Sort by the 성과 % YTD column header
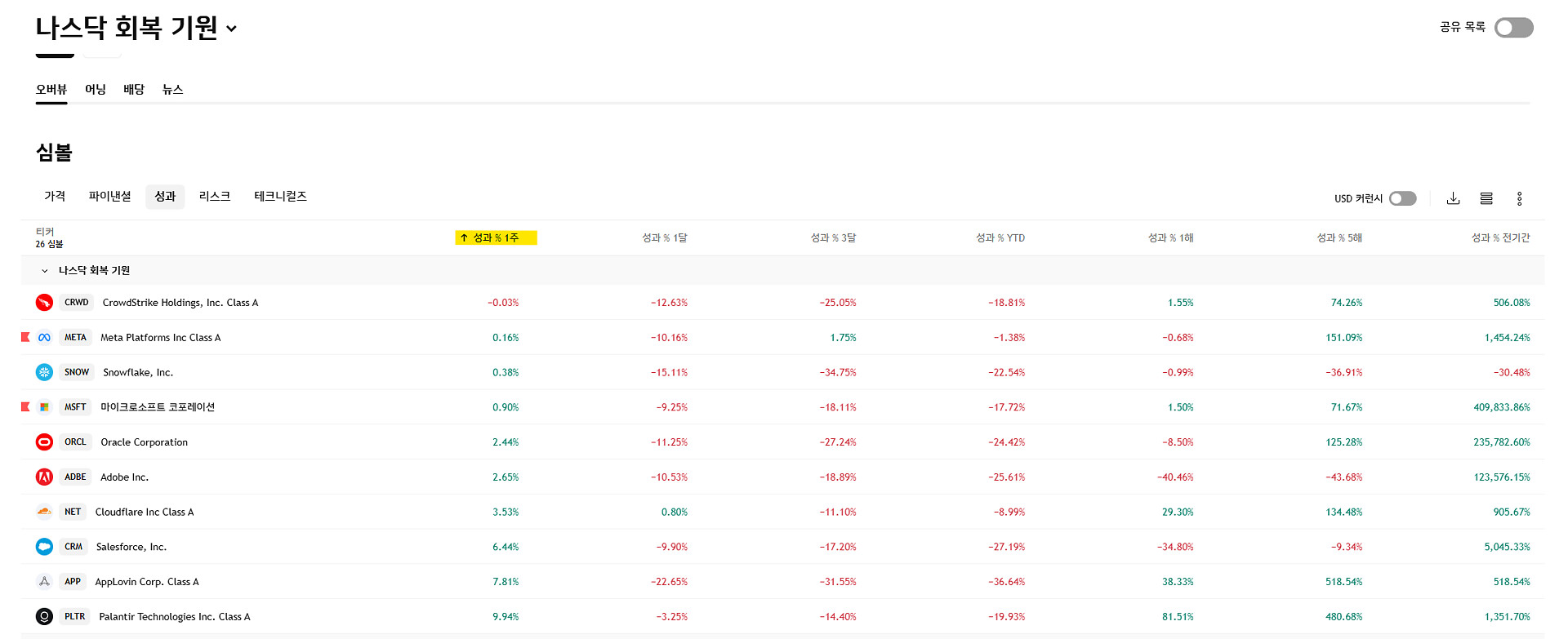The width and height of the screenshot is (1568, 639). coord(1000,238)
